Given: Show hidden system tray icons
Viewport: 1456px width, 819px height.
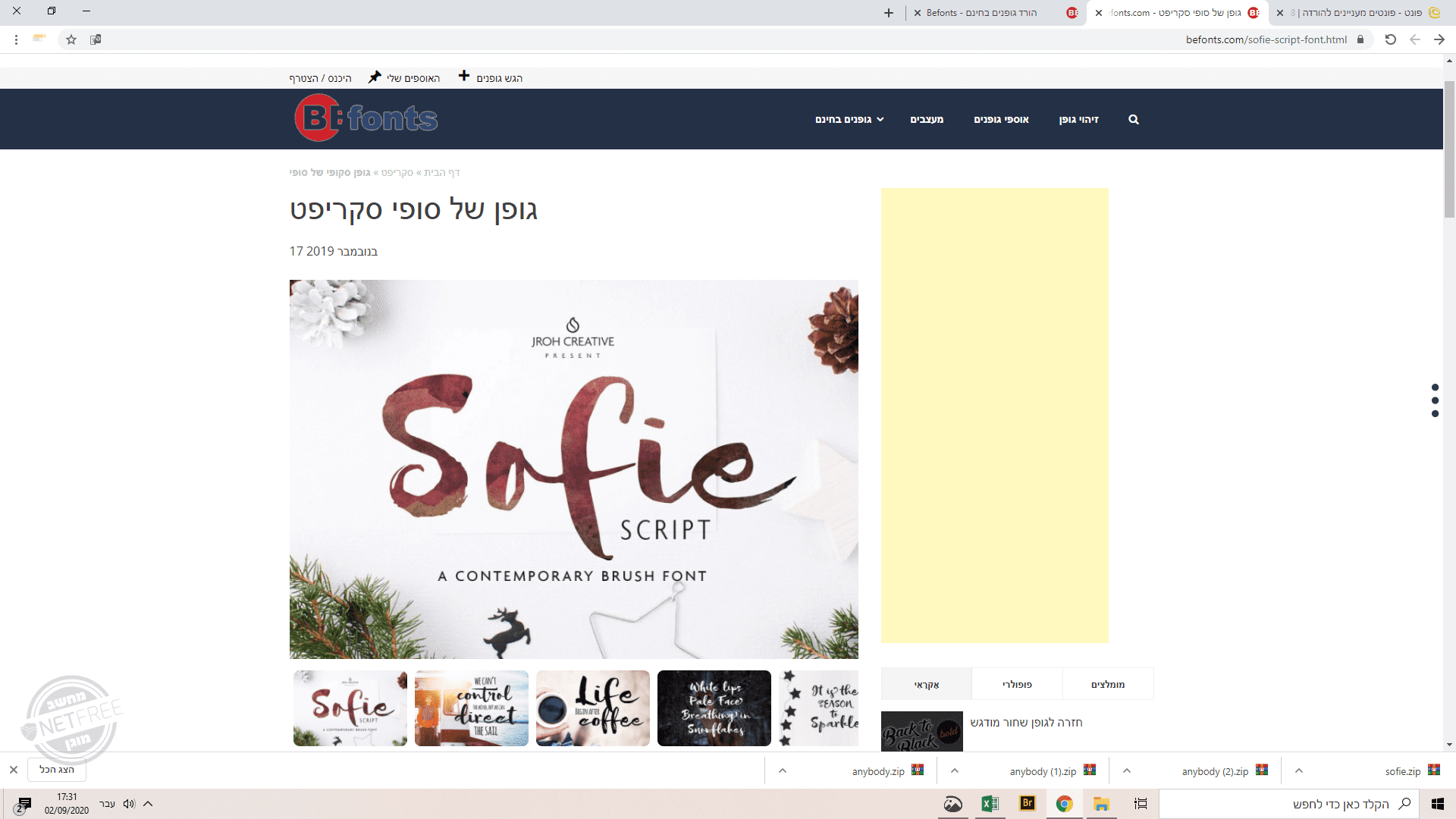Looking at the screenshot, I should point(148,804).
